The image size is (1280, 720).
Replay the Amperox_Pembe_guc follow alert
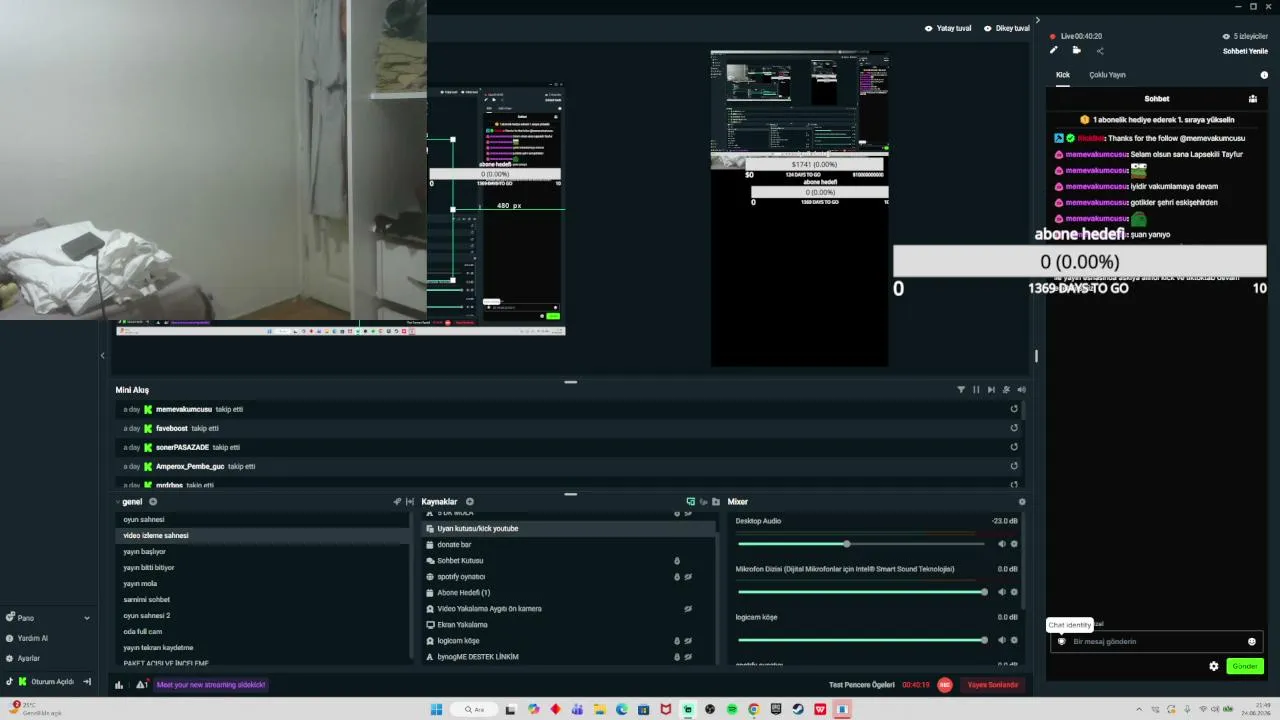(x=1014, y=466)
